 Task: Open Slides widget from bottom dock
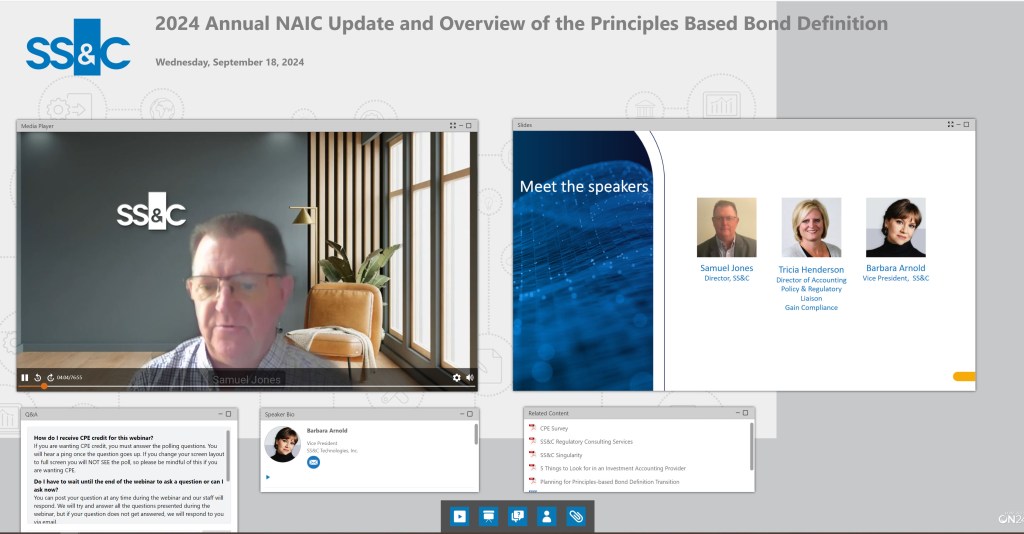coord(488,516)
